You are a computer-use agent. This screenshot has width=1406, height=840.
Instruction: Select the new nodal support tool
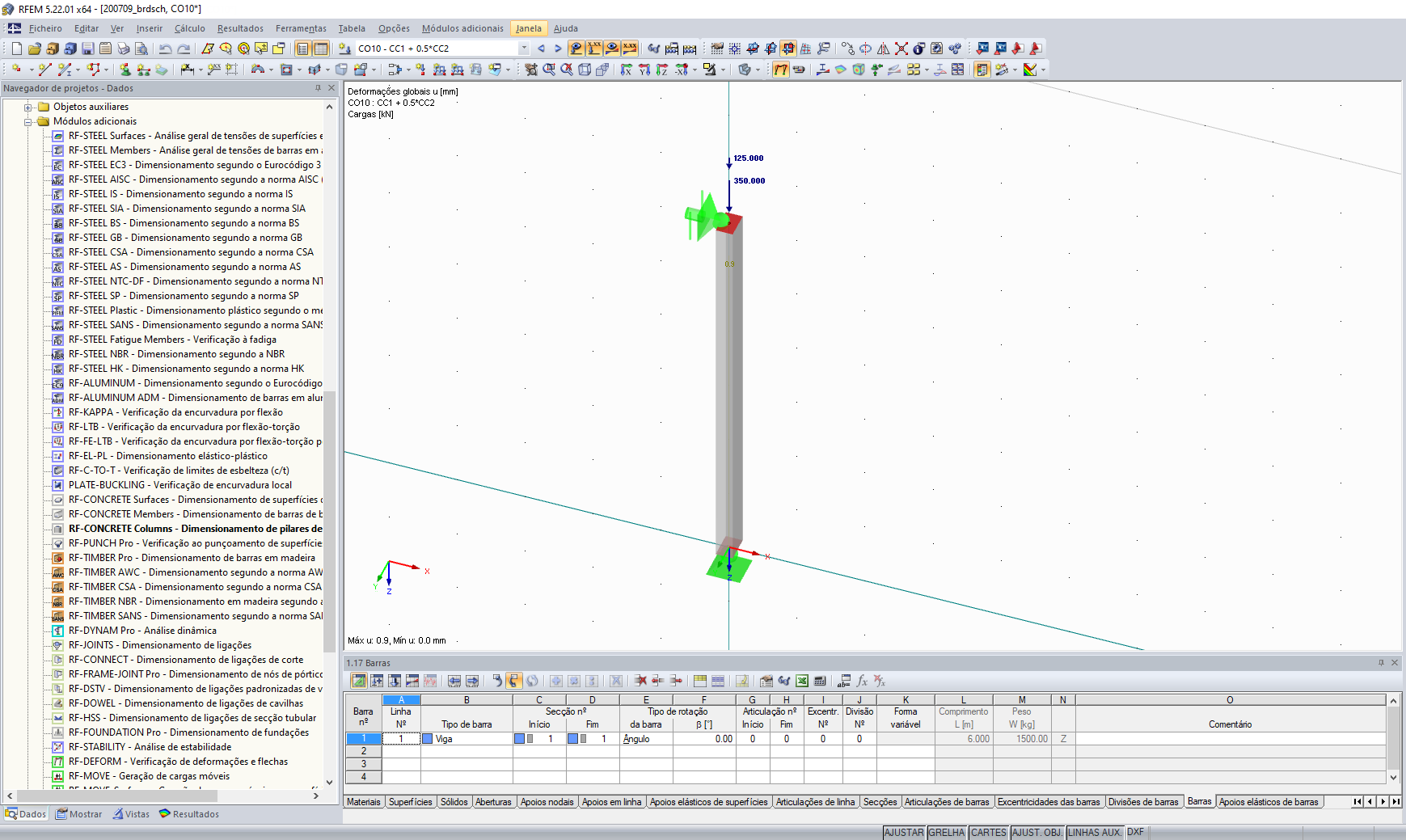[125, 70]
